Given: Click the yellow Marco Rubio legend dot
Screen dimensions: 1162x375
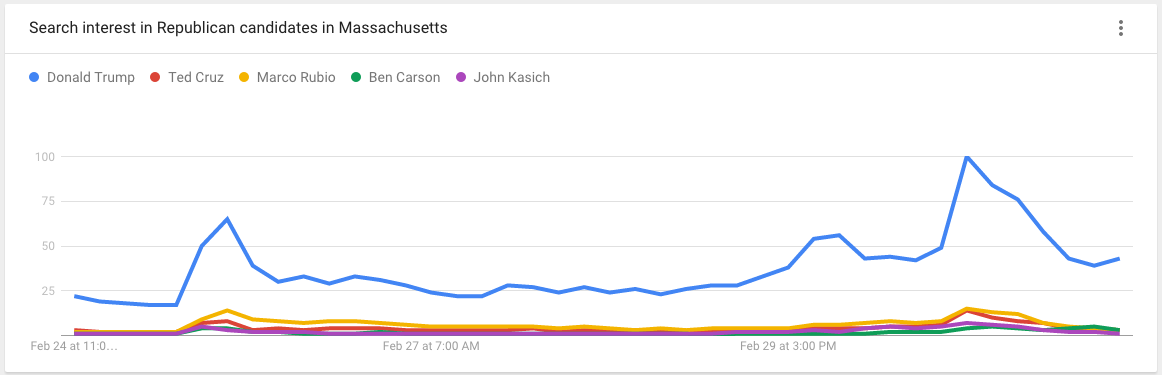Looking at the screenshot, I should point(244,77).
